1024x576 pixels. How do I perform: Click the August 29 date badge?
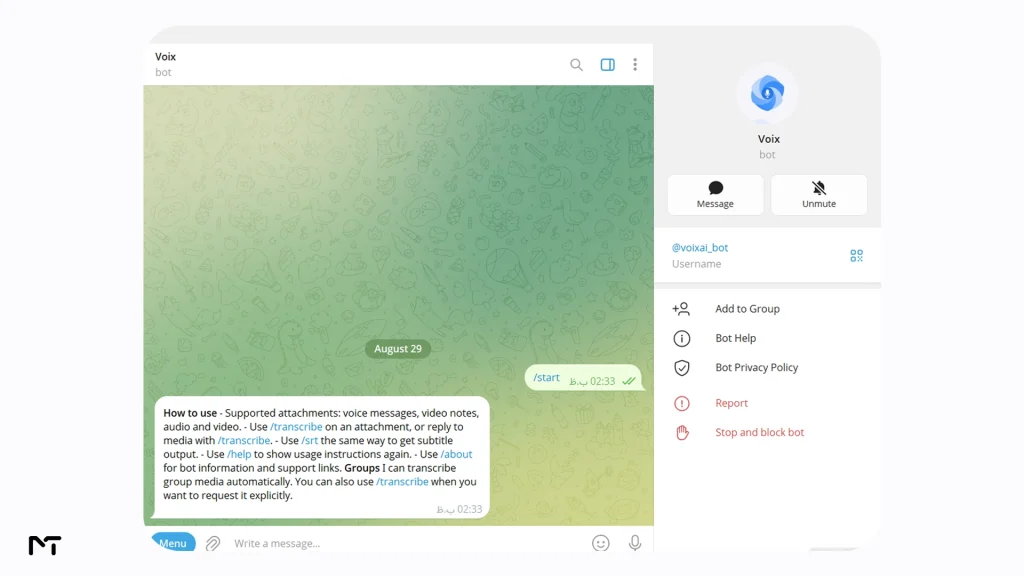point(398,349)
